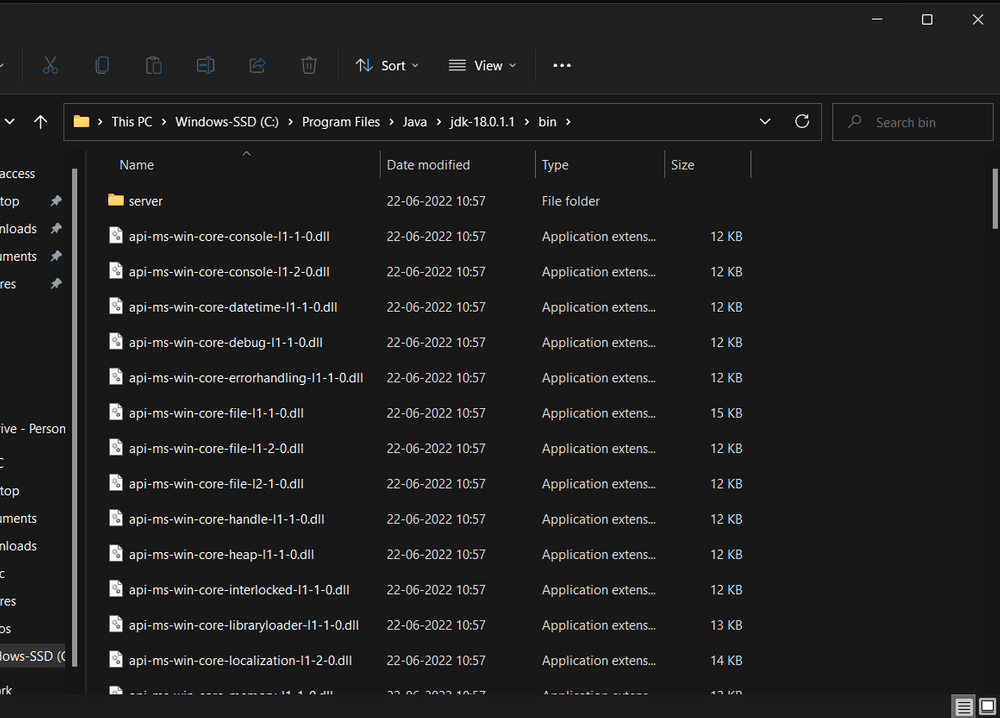Switch to details view toggle
Screen dimensions: 1000x718
pyautogui.click(x=964, y=707)
